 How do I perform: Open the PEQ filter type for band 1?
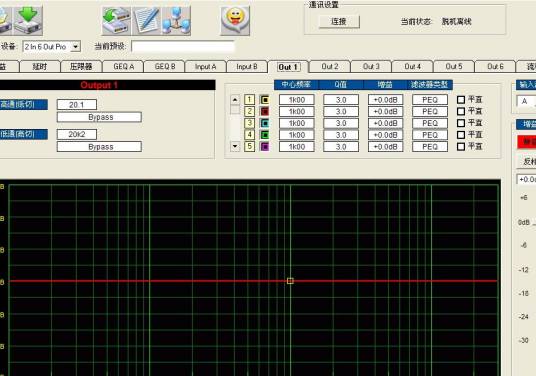430,100
